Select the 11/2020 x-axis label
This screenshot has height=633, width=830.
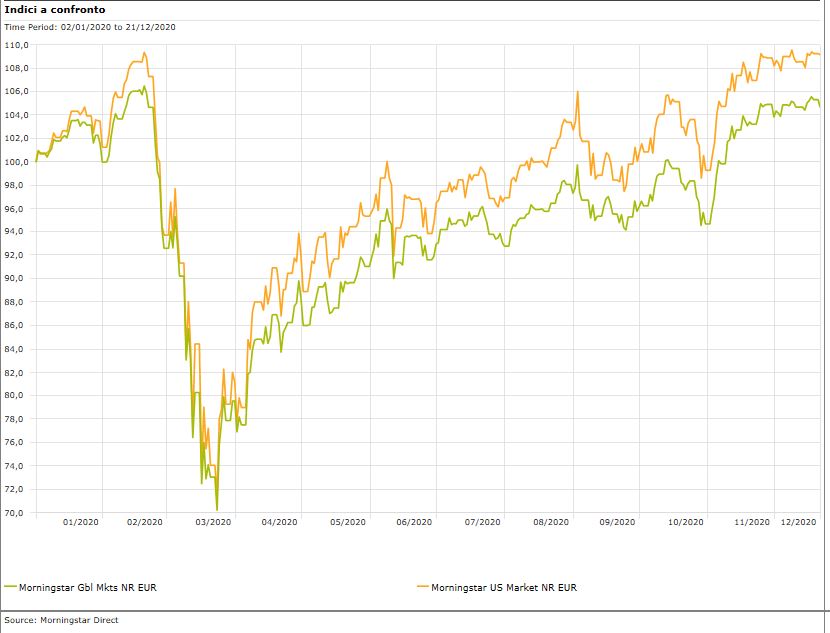coord(751,522)
